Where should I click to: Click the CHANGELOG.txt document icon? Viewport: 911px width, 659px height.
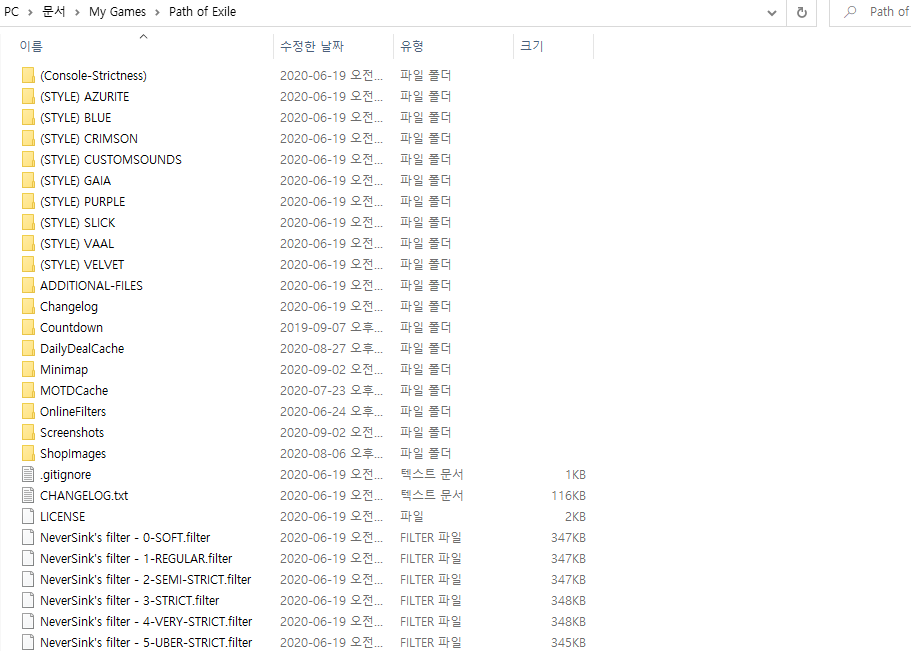(28, 495)
